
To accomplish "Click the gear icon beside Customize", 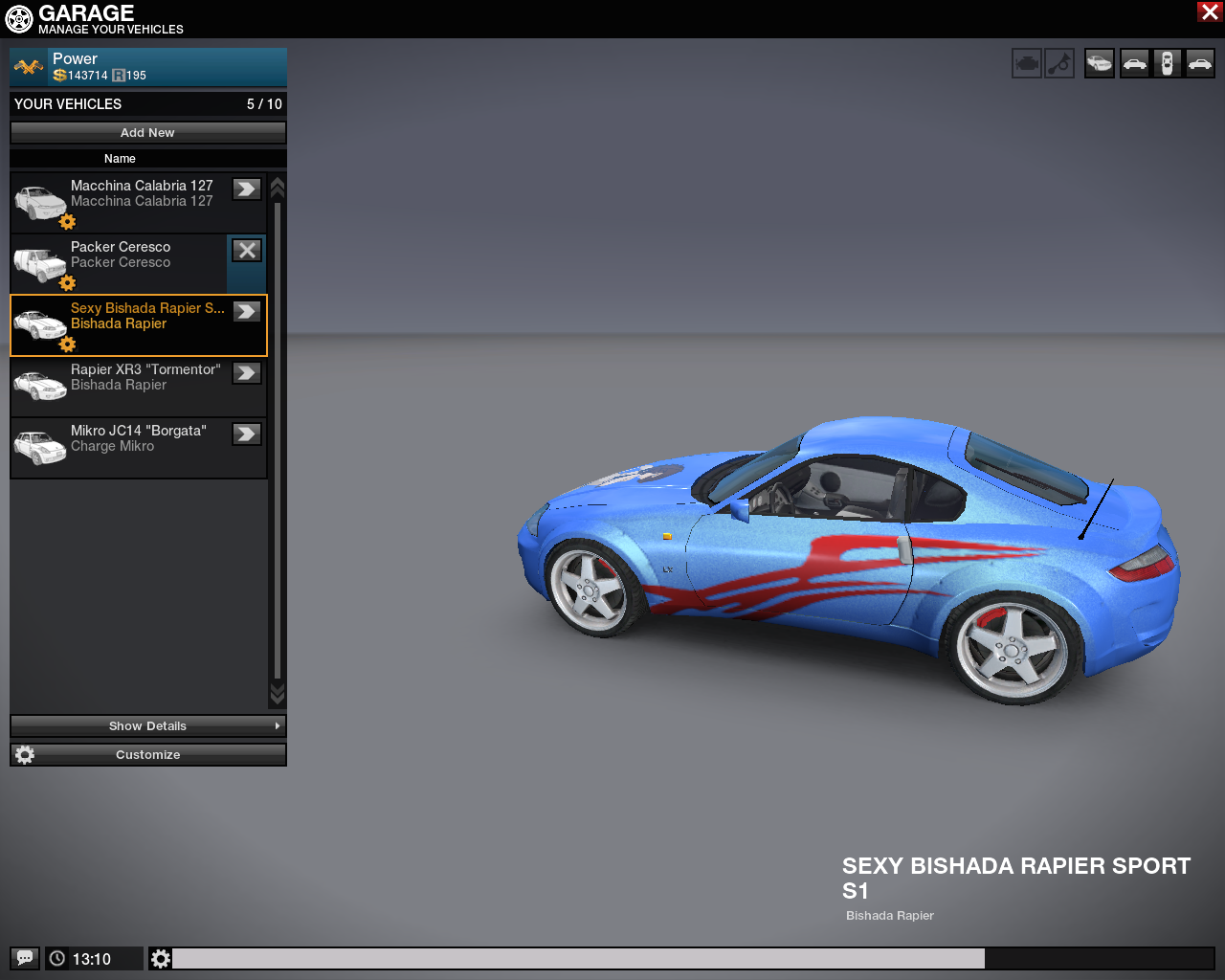I will (x=25, y=755).
